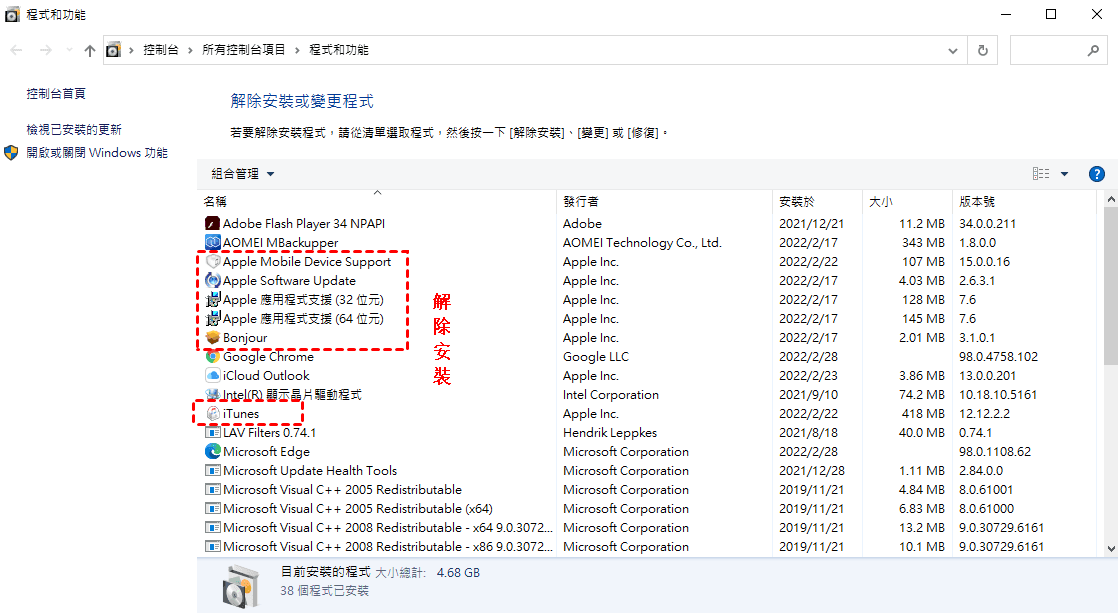Click the Intel Corporation publisher cell
1118x613 pixels.
pyautogui.click(x=610, y=394)
